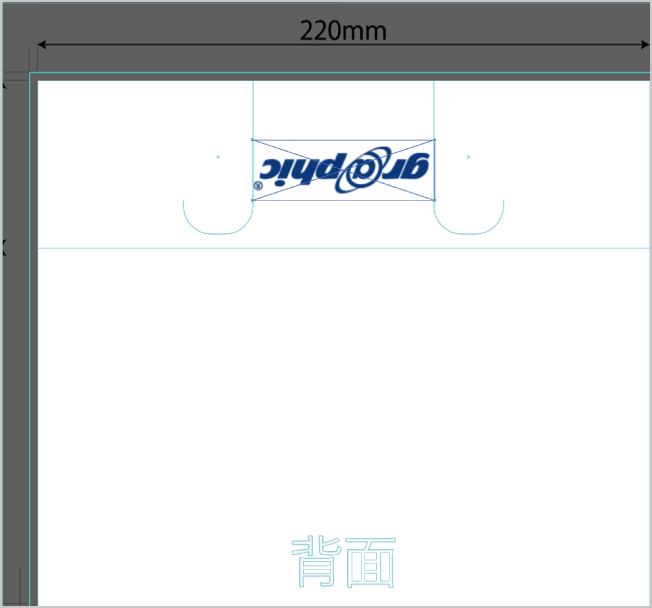Click bottom-right corner handle of logo frame

tap(434, 200)
